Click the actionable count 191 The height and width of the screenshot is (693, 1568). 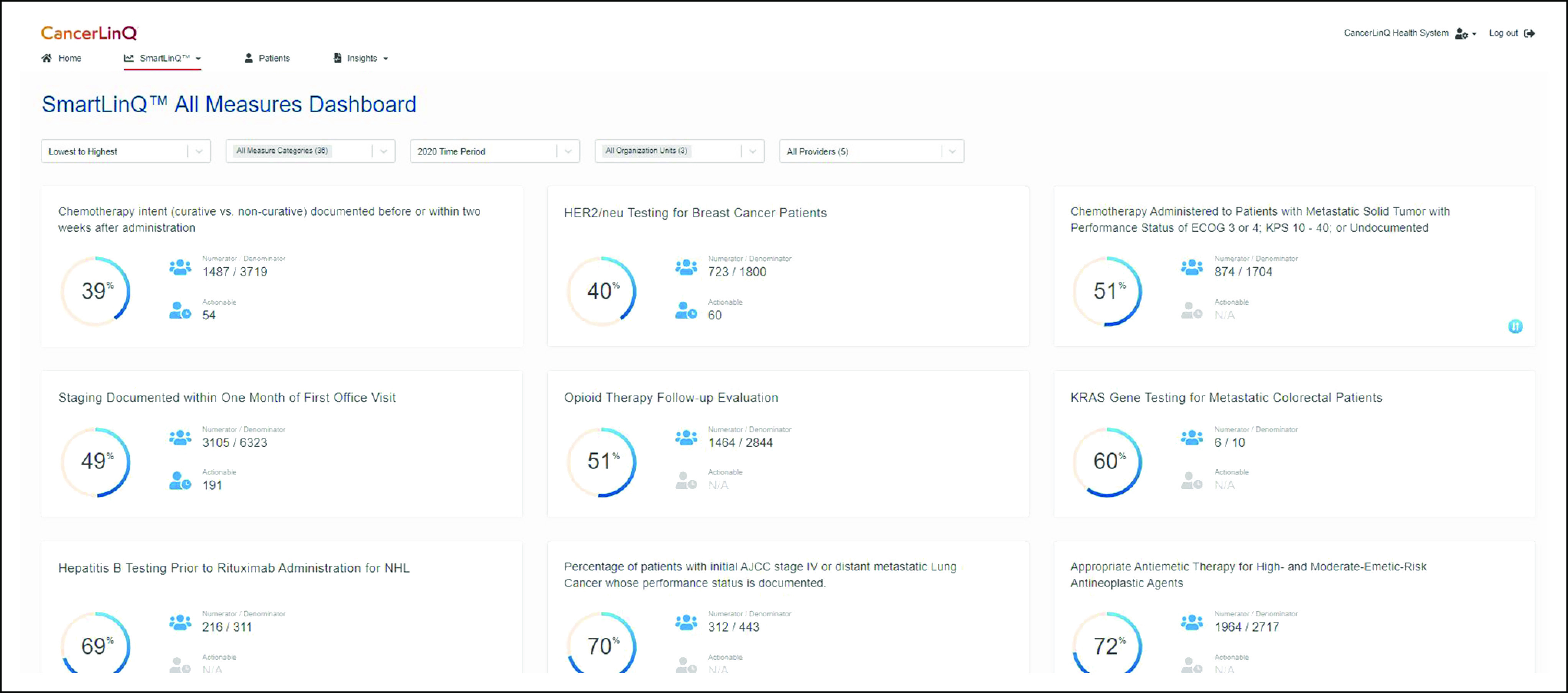pyautogui.click(x=212, y=486)
